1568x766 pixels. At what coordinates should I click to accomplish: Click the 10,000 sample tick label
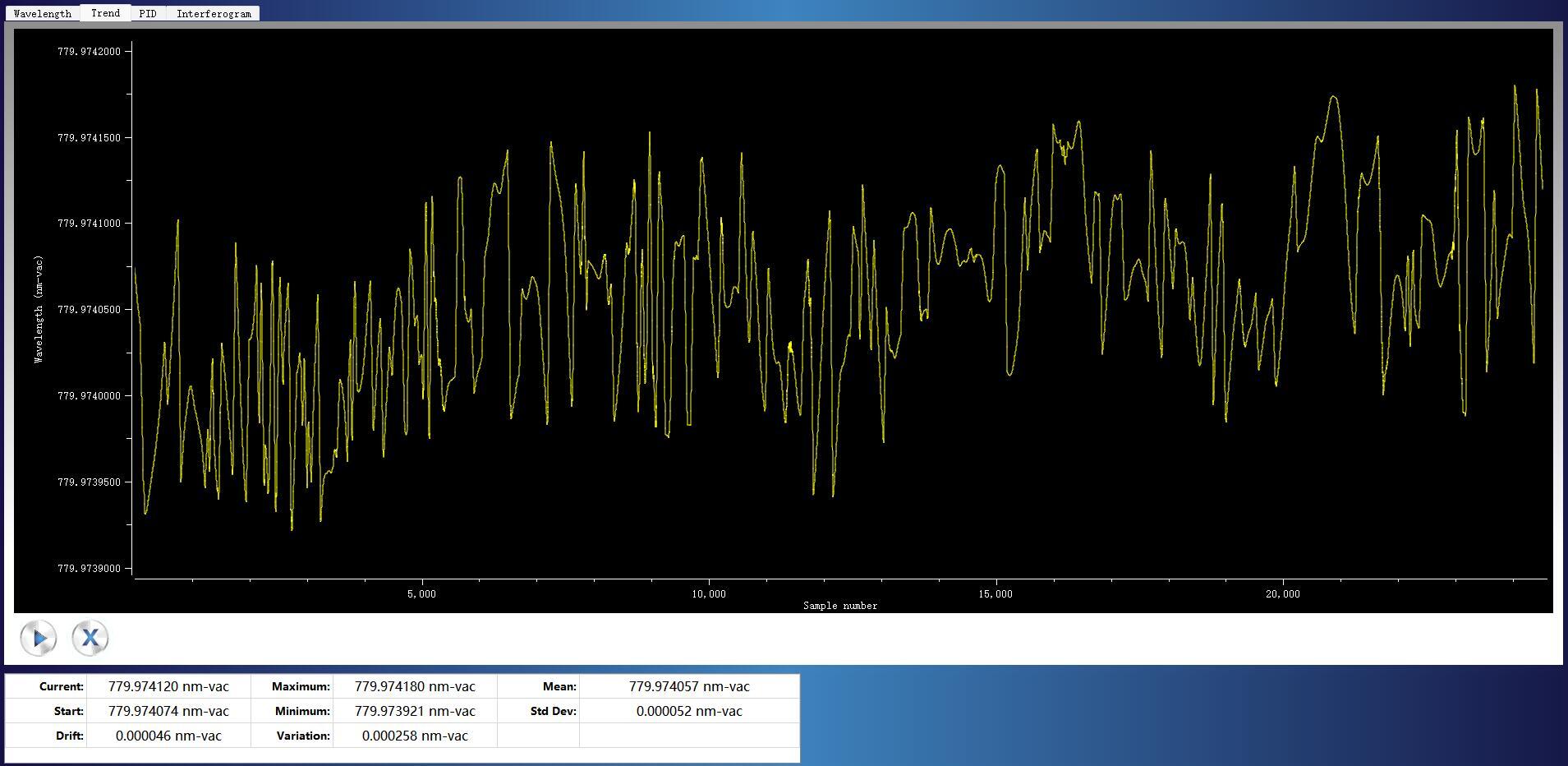(x=709, y=594)
